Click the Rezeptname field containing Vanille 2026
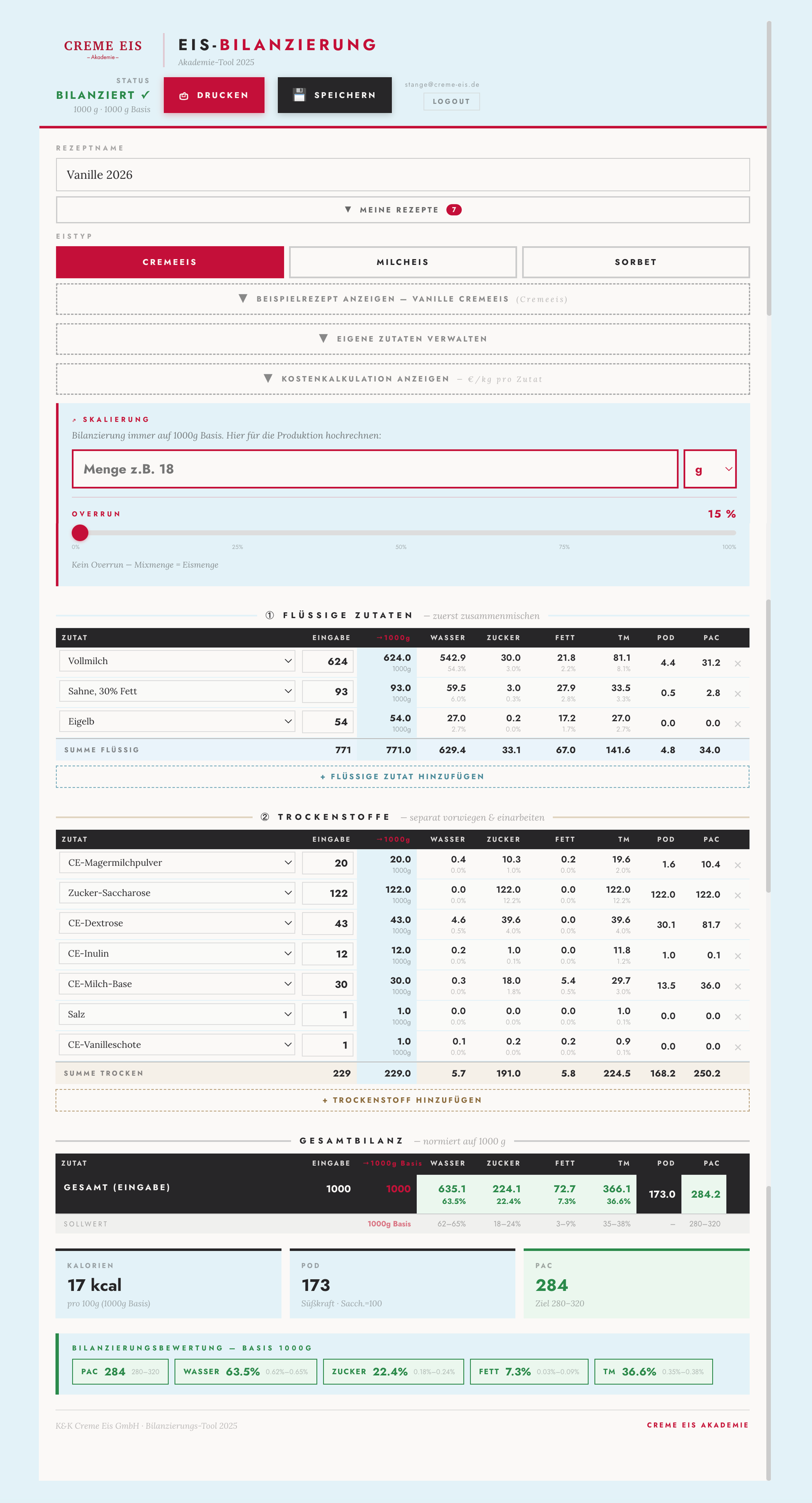The width and height of the screenshot is (812, 1503). (403, 174)
